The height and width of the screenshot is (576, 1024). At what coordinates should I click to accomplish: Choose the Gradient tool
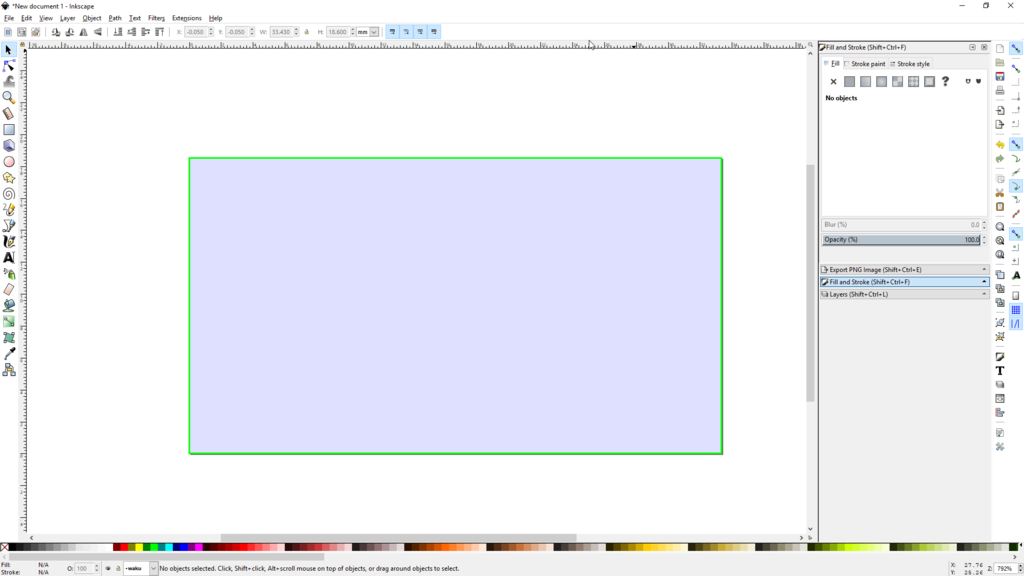pyautogui.click(x=8, y=321)
